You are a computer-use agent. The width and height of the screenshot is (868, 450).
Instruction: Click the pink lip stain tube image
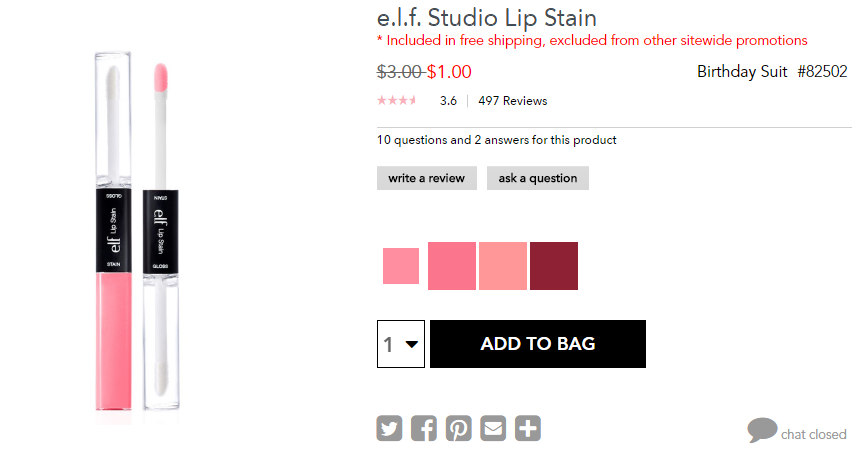coord(113,231)
